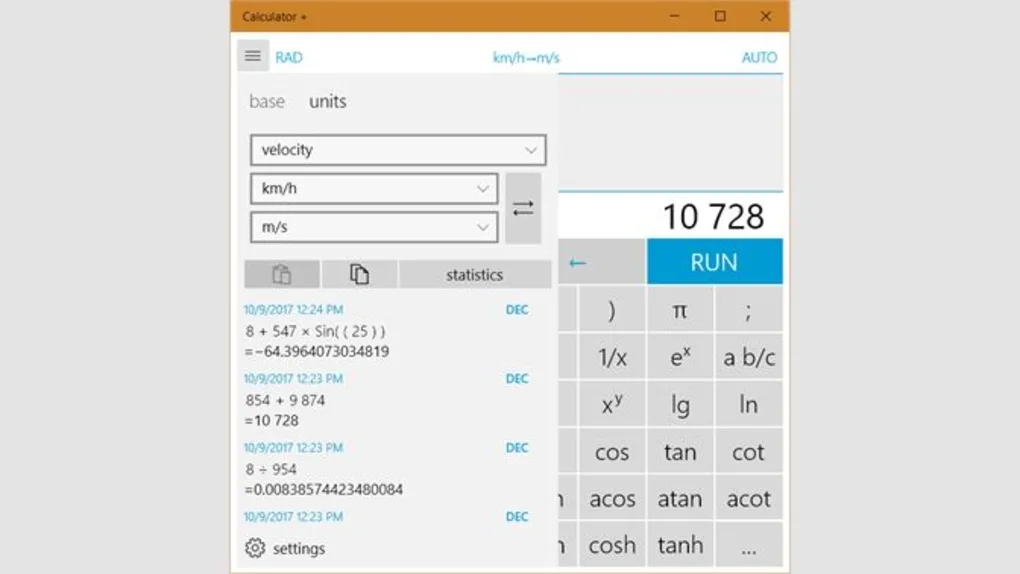Open the km/h source unit dropdown
1020x574 pixels.
pos(374,189)
